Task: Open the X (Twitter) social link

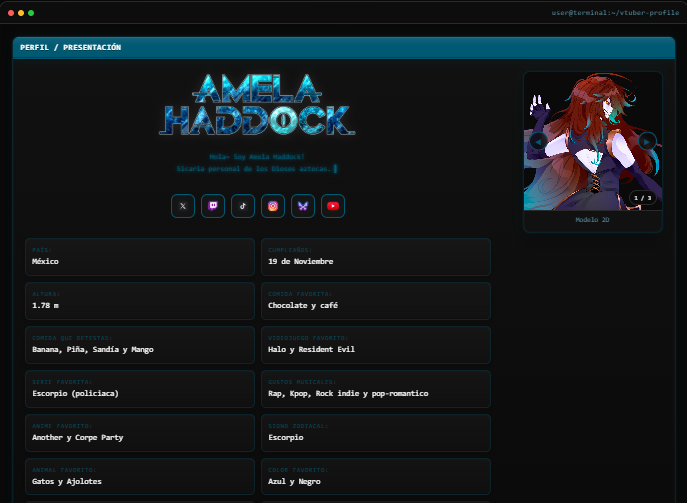Action: 183,206
